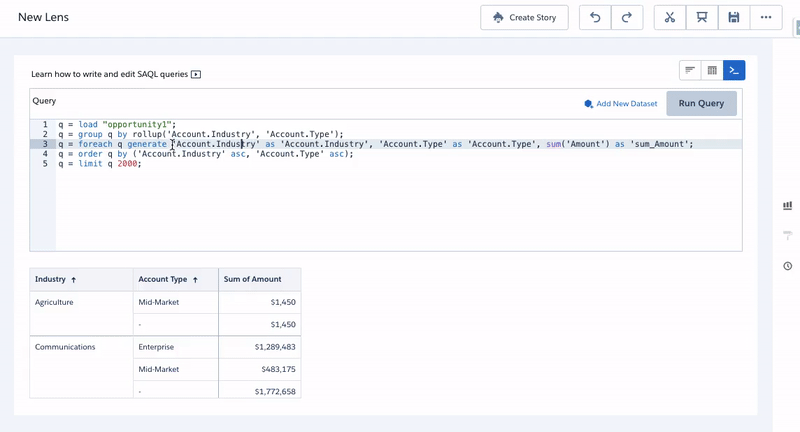Open the history clock icon
The height and width of the screenshot is (432, 800).
click(x=788, y=266)
